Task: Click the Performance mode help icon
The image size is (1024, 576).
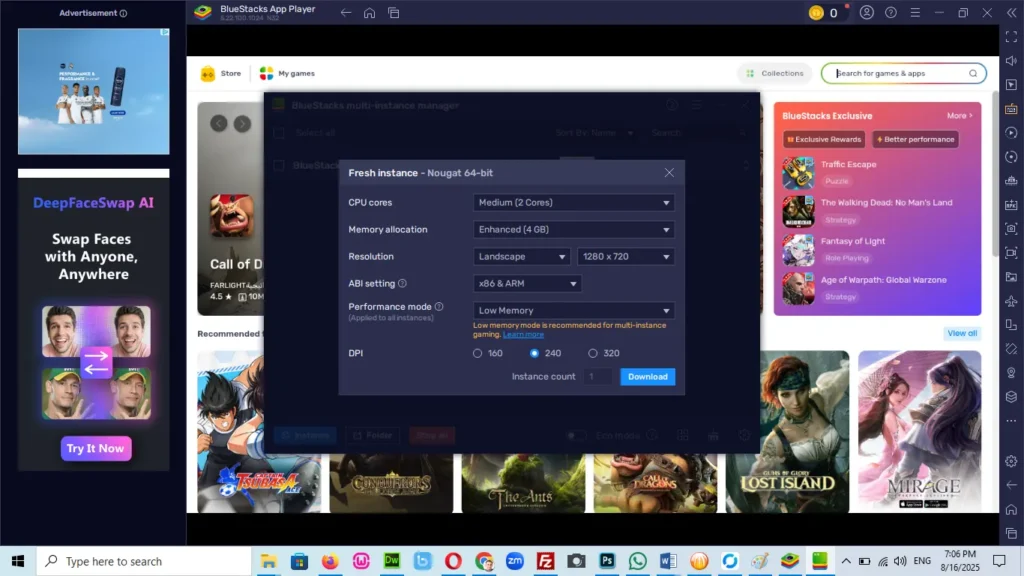Action: pyautogui.click(x=439, y=307)
